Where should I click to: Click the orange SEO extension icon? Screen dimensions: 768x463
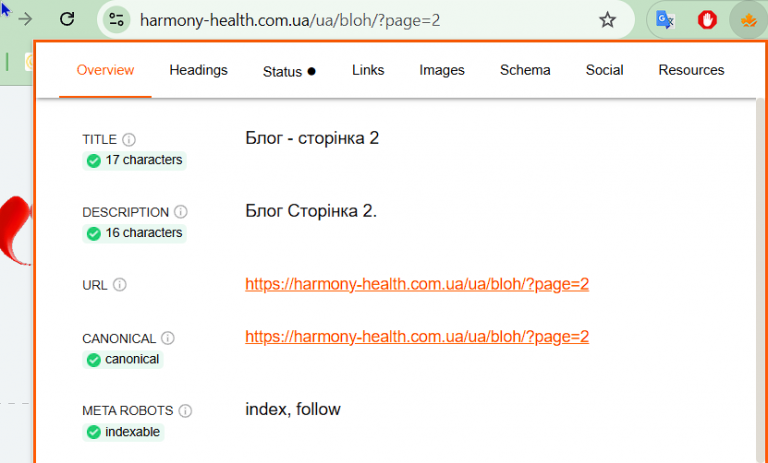point(748,20)
